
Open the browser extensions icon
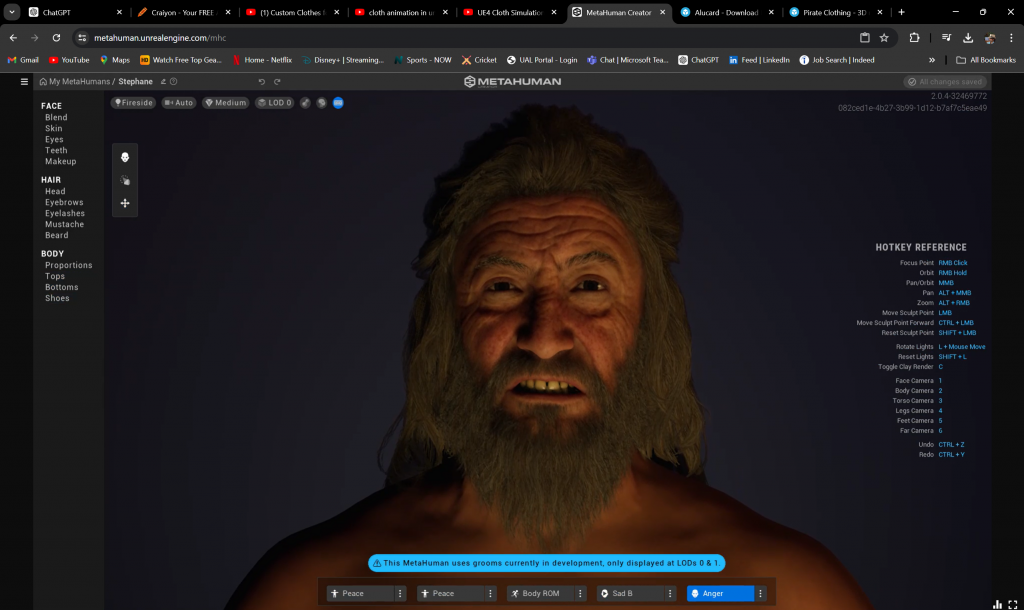click(914, 38)
